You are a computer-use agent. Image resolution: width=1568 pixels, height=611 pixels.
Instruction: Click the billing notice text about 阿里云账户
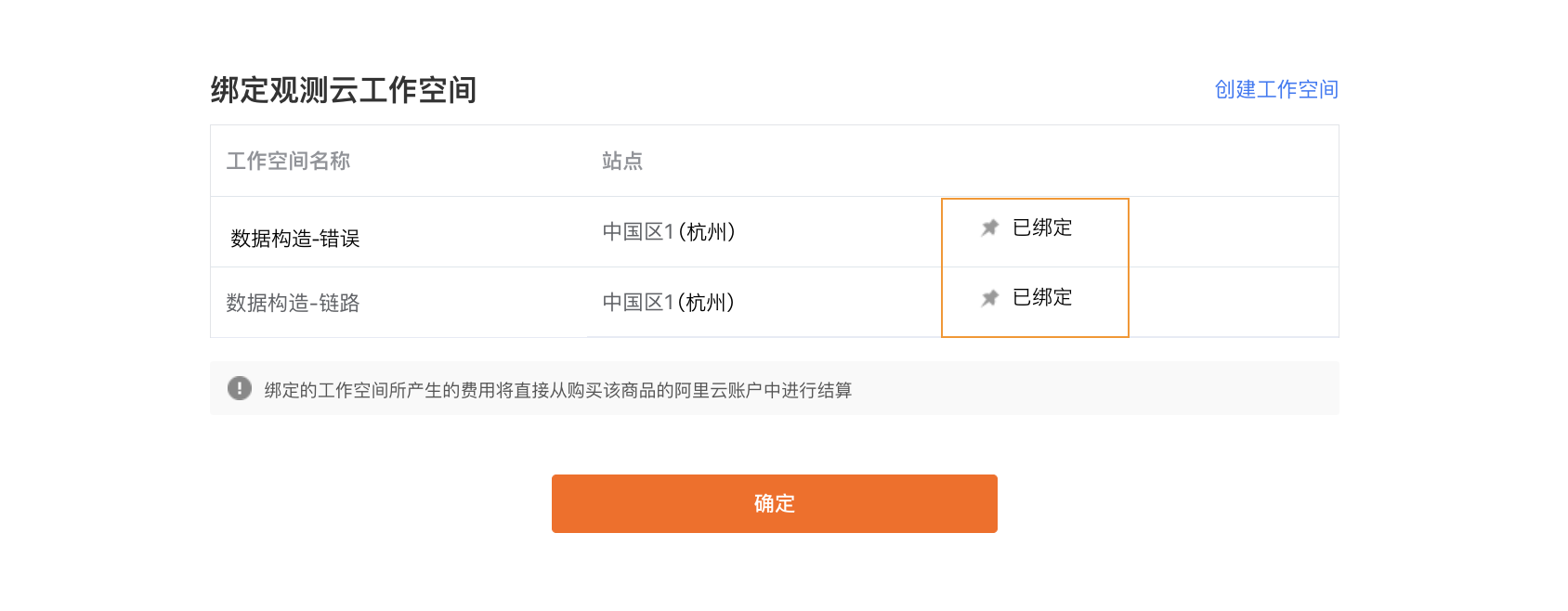click(x=558, y=390)
